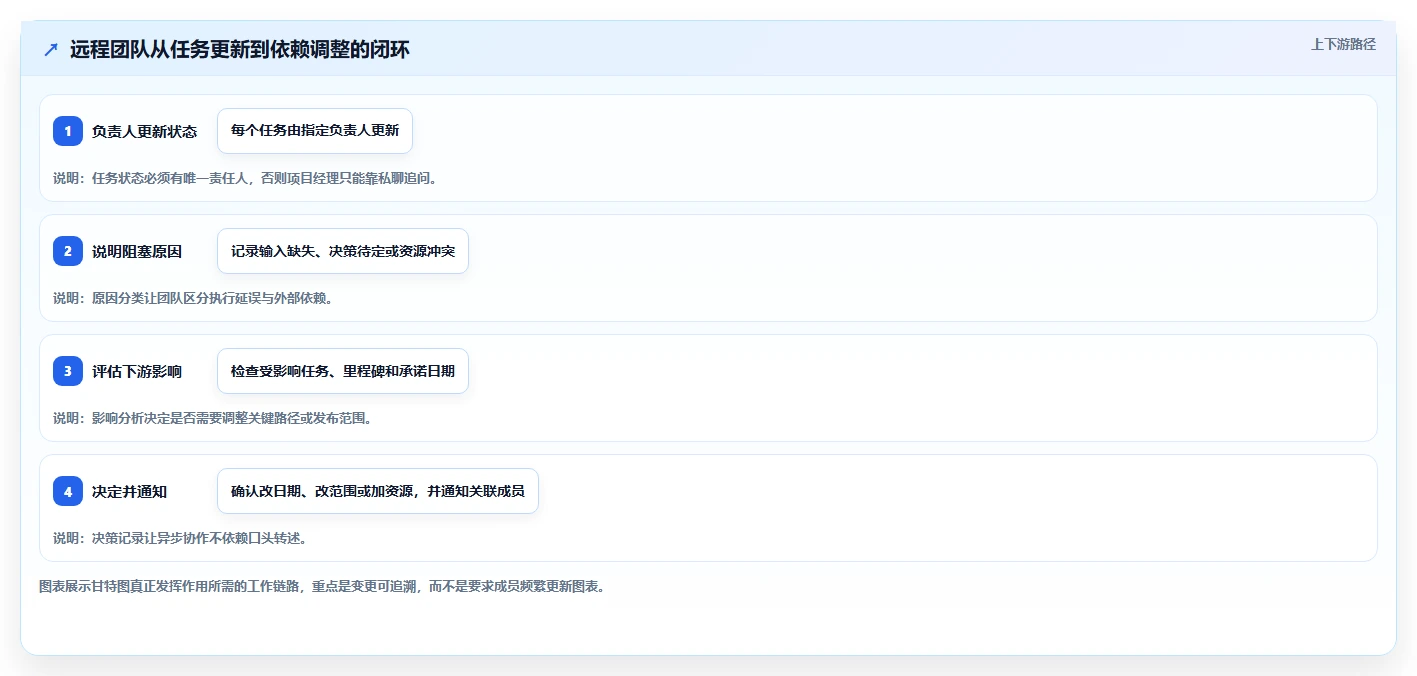The height and width of the screenshot is (676, 1417).
Task: Click the step 2 number badge
Action: (68, 251)
